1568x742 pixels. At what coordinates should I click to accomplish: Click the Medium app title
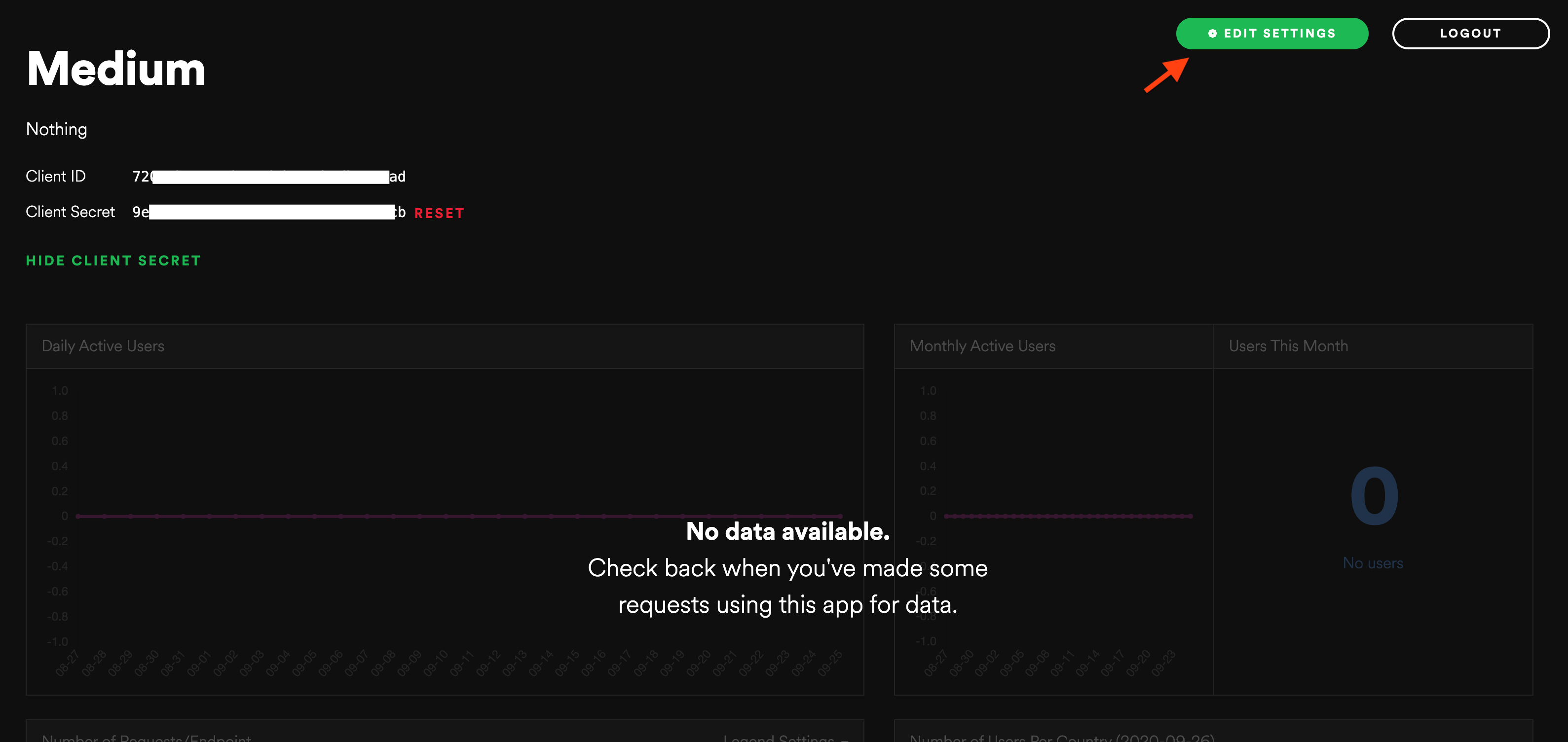[115, 68]
